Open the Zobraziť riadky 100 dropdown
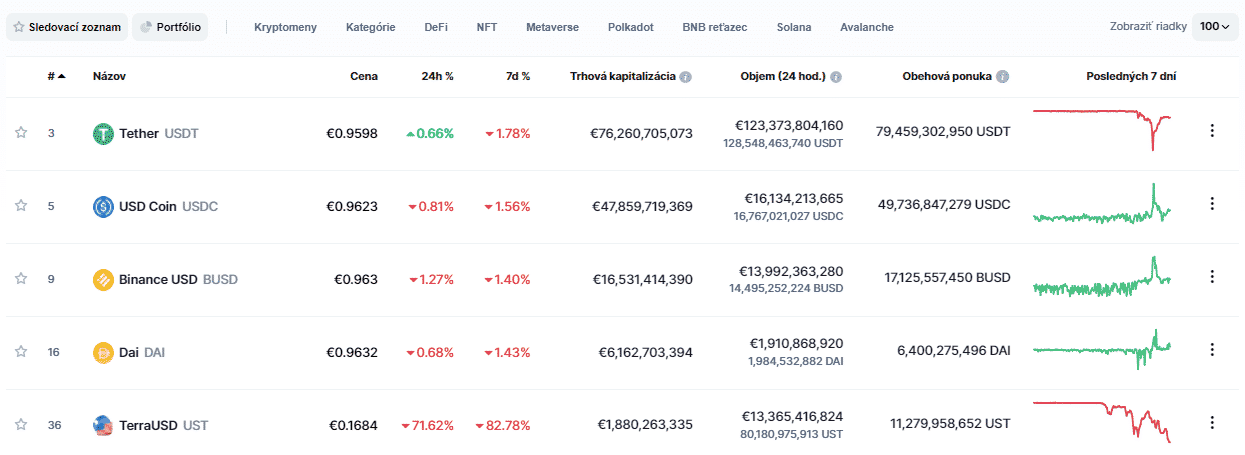Viewport: 1245px width, 455px height. (1215, 27)
